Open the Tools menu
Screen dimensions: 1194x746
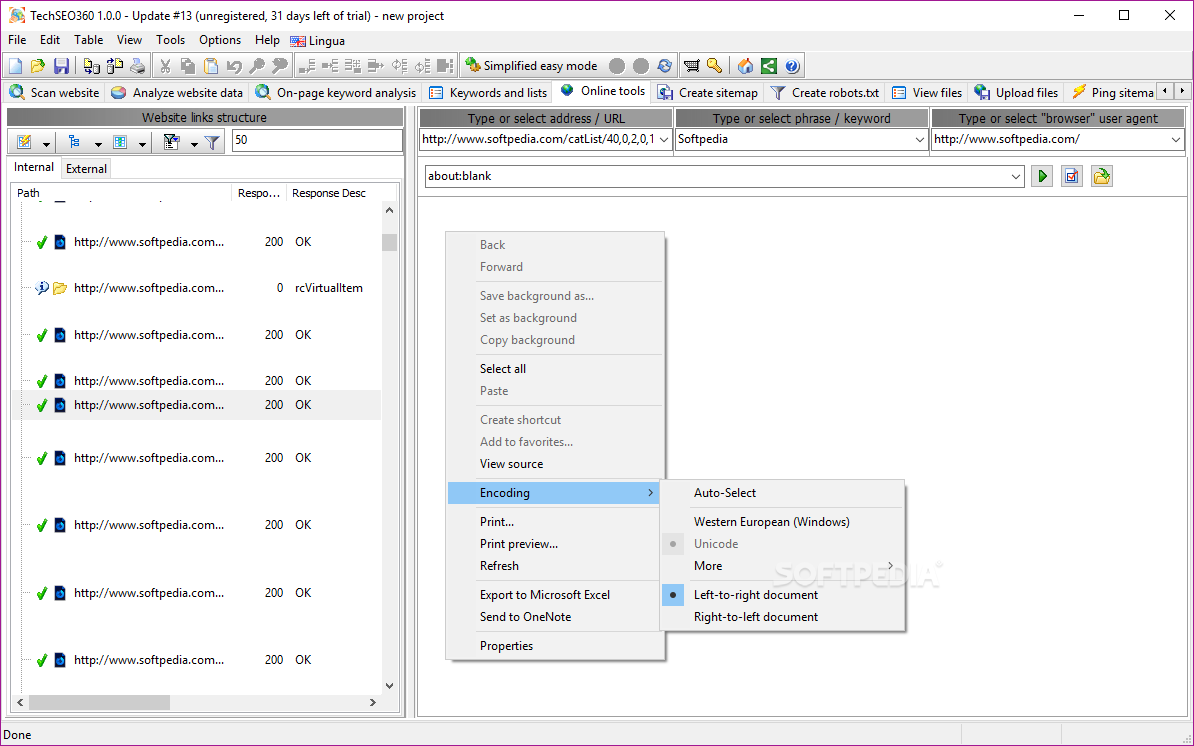pos(171,40)
